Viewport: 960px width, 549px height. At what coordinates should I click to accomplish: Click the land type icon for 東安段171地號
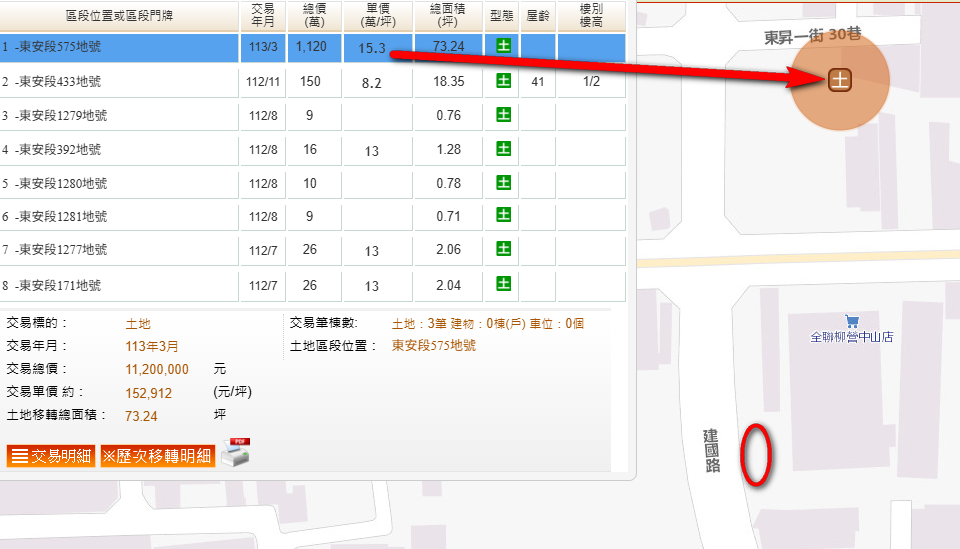pos(503,284)
